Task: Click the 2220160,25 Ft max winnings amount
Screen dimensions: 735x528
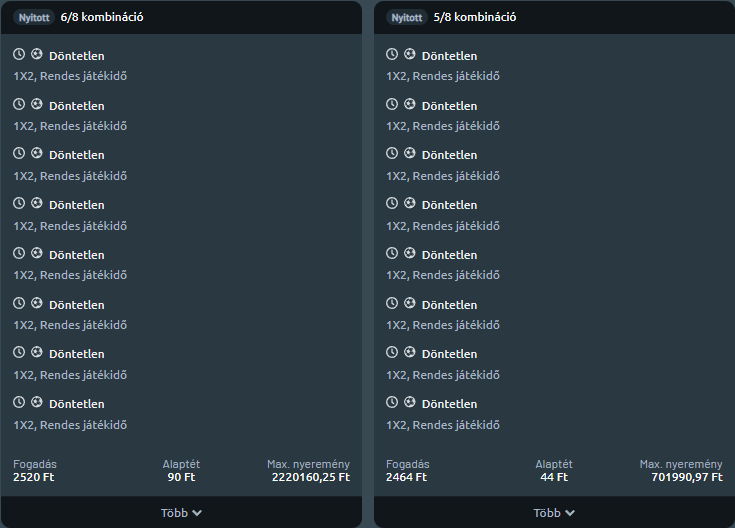Action: click(311, 477)
